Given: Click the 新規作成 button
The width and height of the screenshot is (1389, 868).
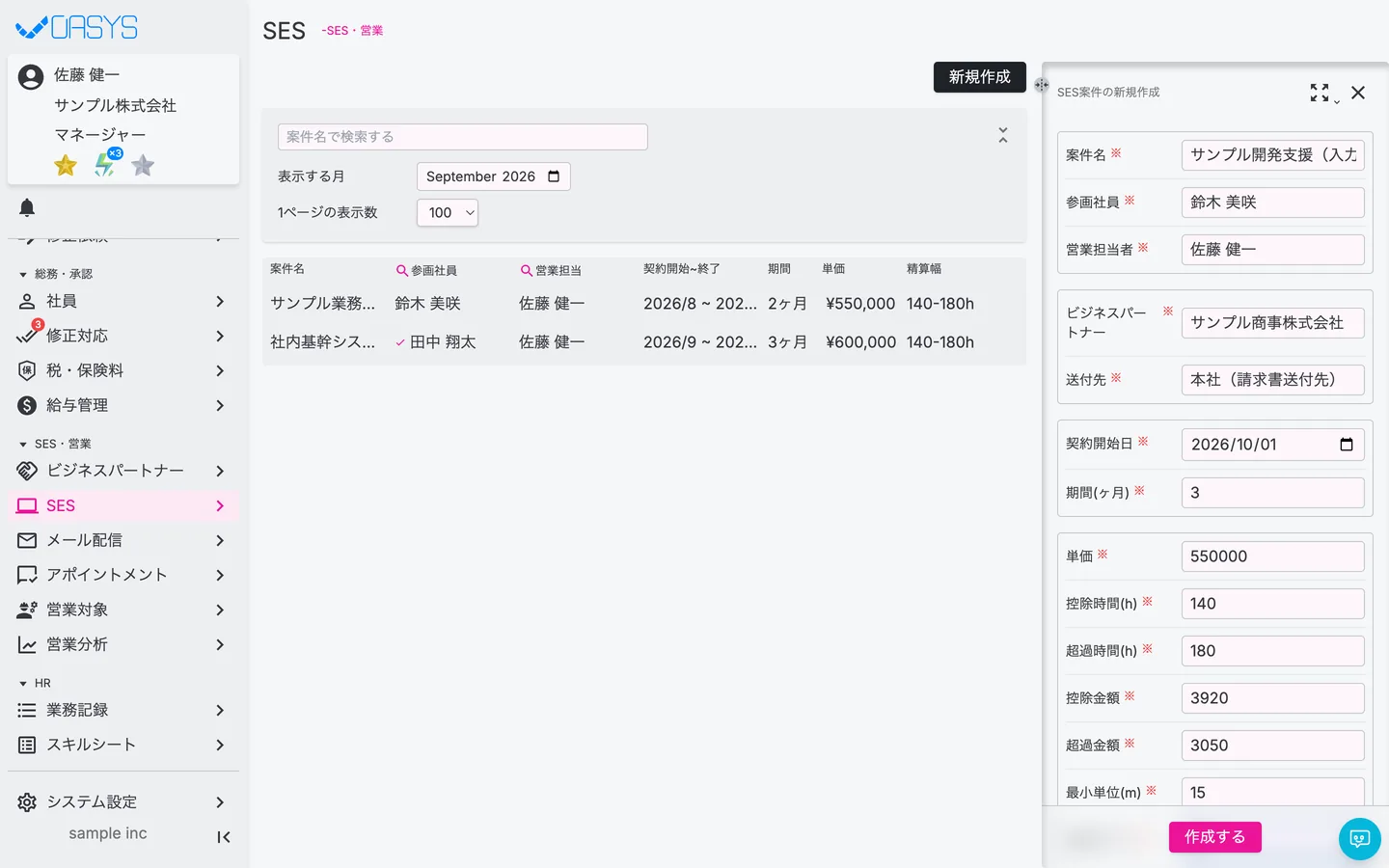Looking at the screenshot, I should (x=980, y=77).
